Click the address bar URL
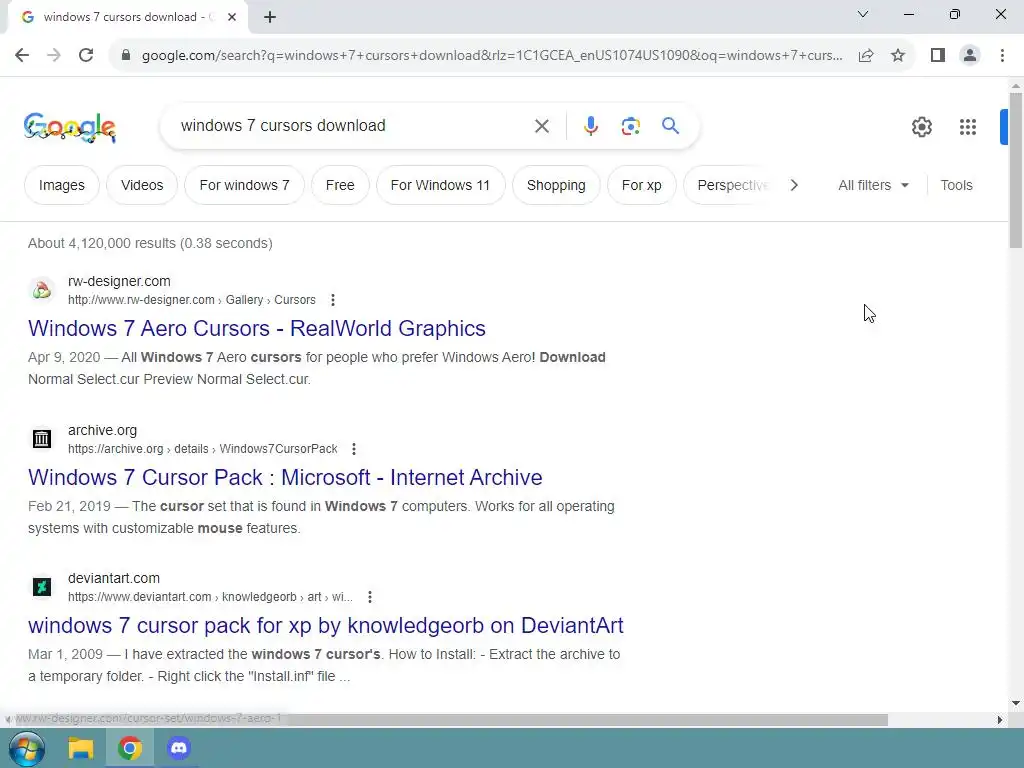Viewport: 1024px width, 768px height. (x=492, y=55)
